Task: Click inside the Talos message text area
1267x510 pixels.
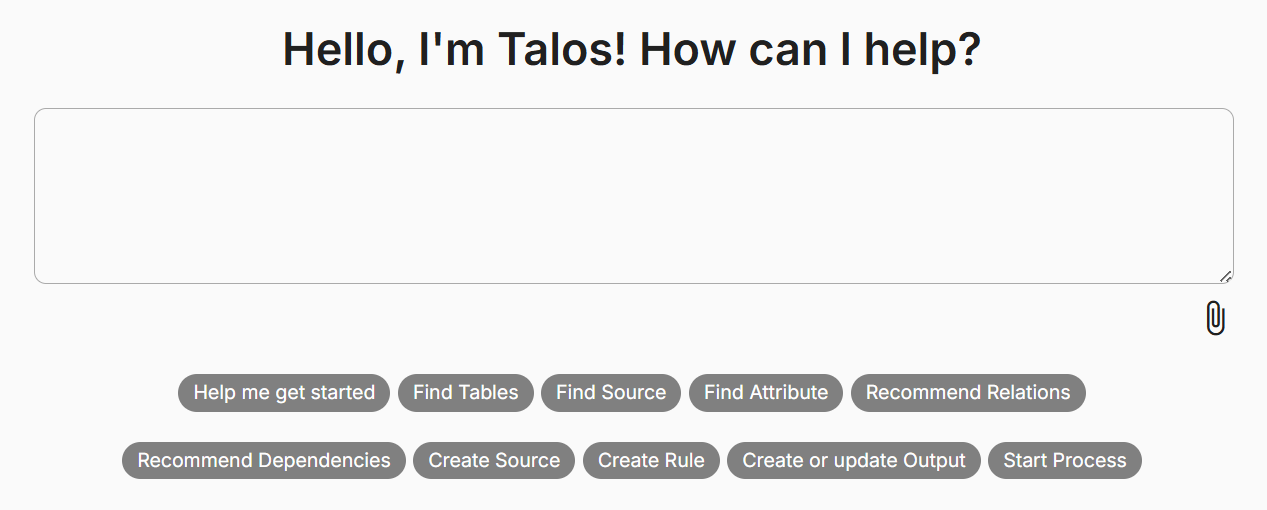Action: tap(633, 196)
